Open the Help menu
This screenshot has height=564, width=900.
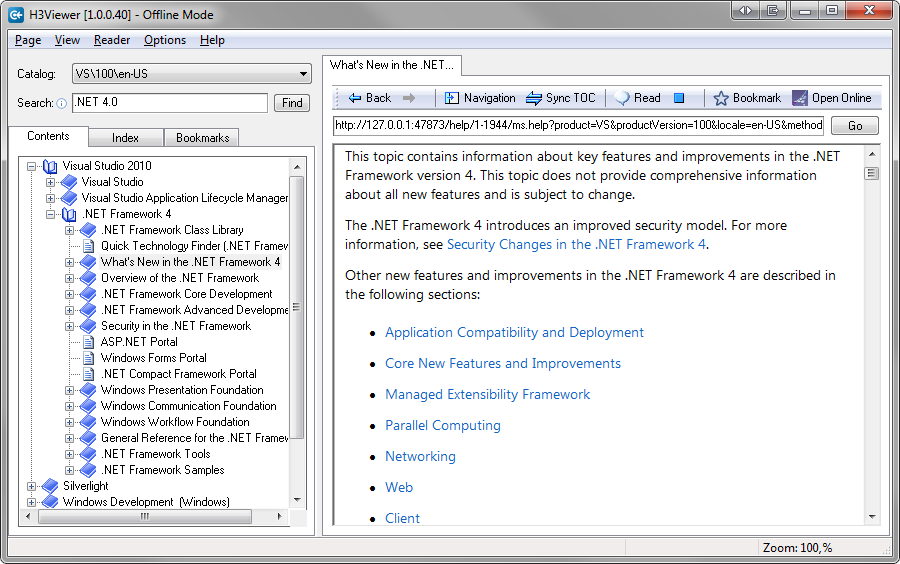pos(212,40)
